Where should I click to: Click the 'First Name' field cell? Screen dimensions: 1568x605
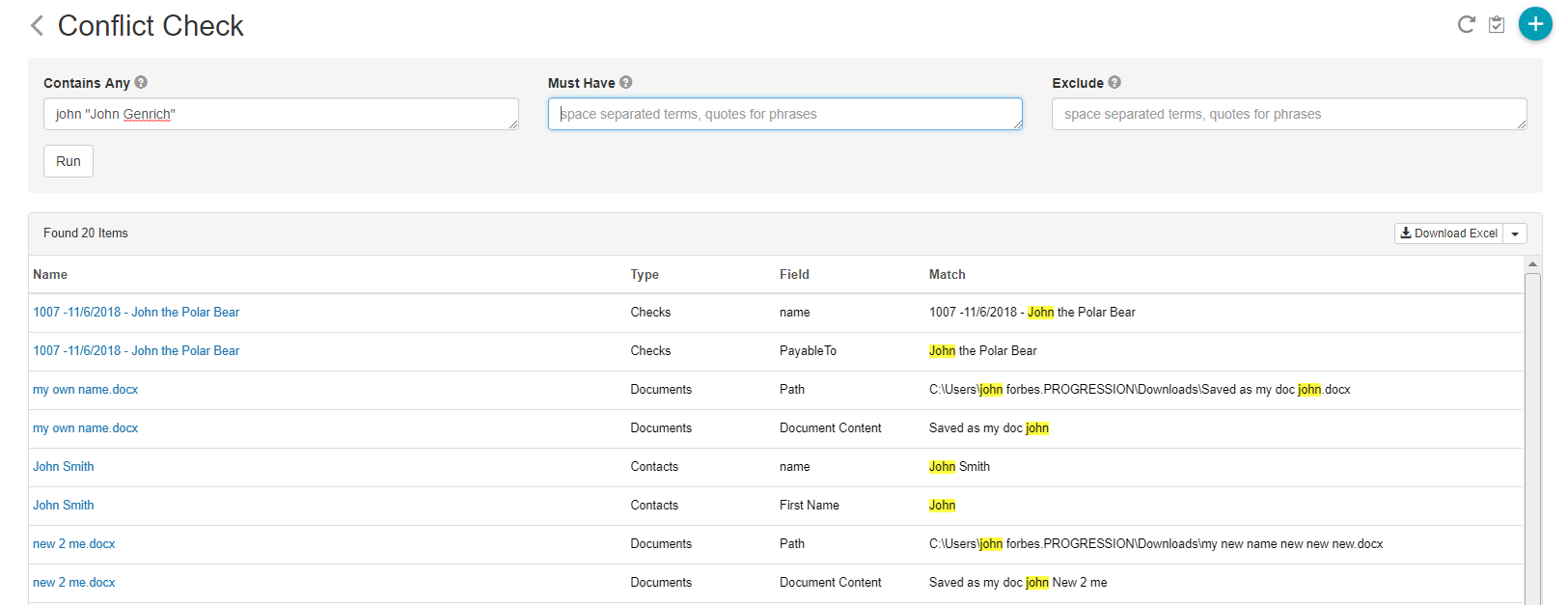[810, 506]
